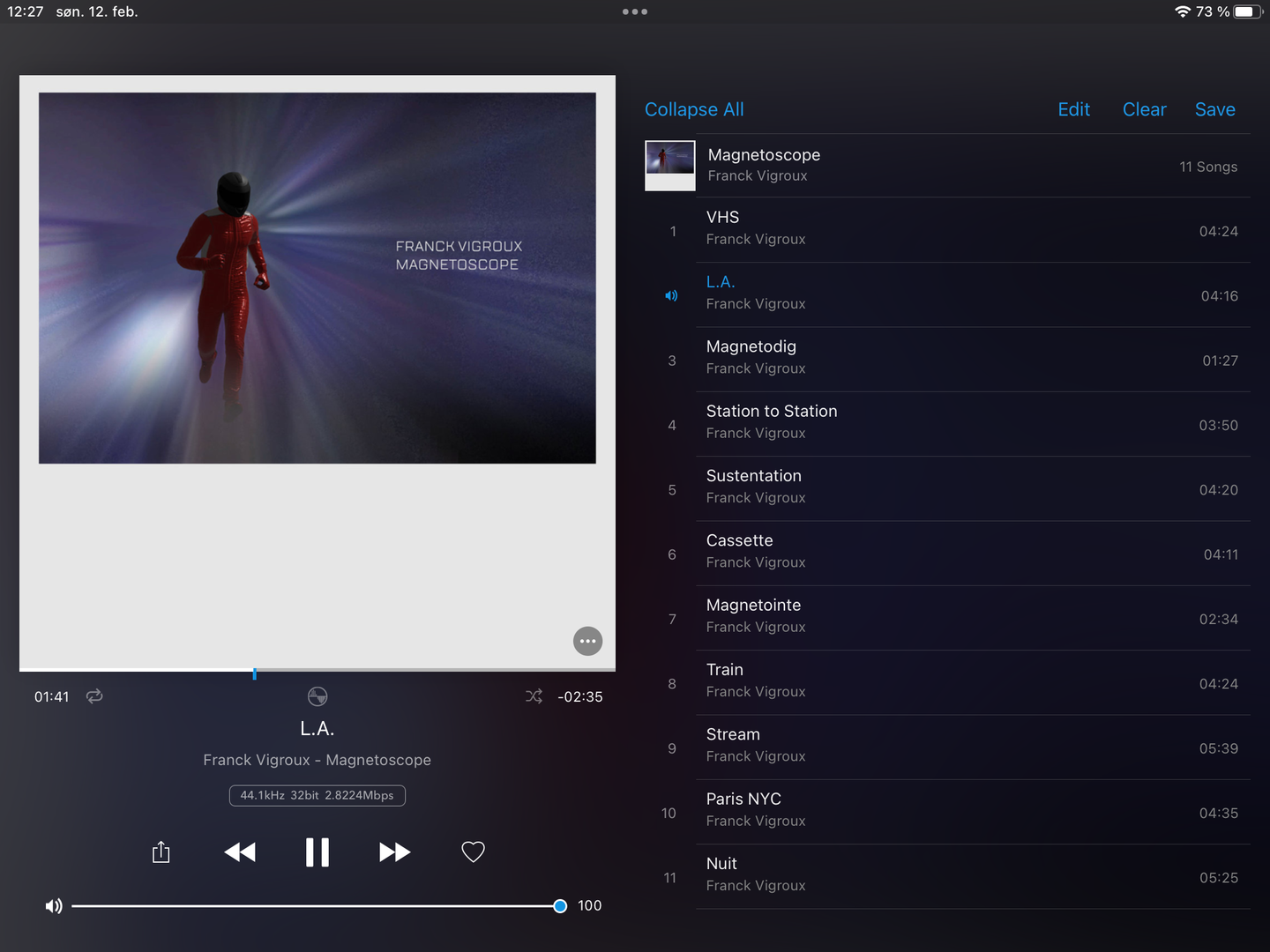The image size is (1270, 952).
Task: Edit the play queue
Action: pyautogui.click(x=1074, y=109)
